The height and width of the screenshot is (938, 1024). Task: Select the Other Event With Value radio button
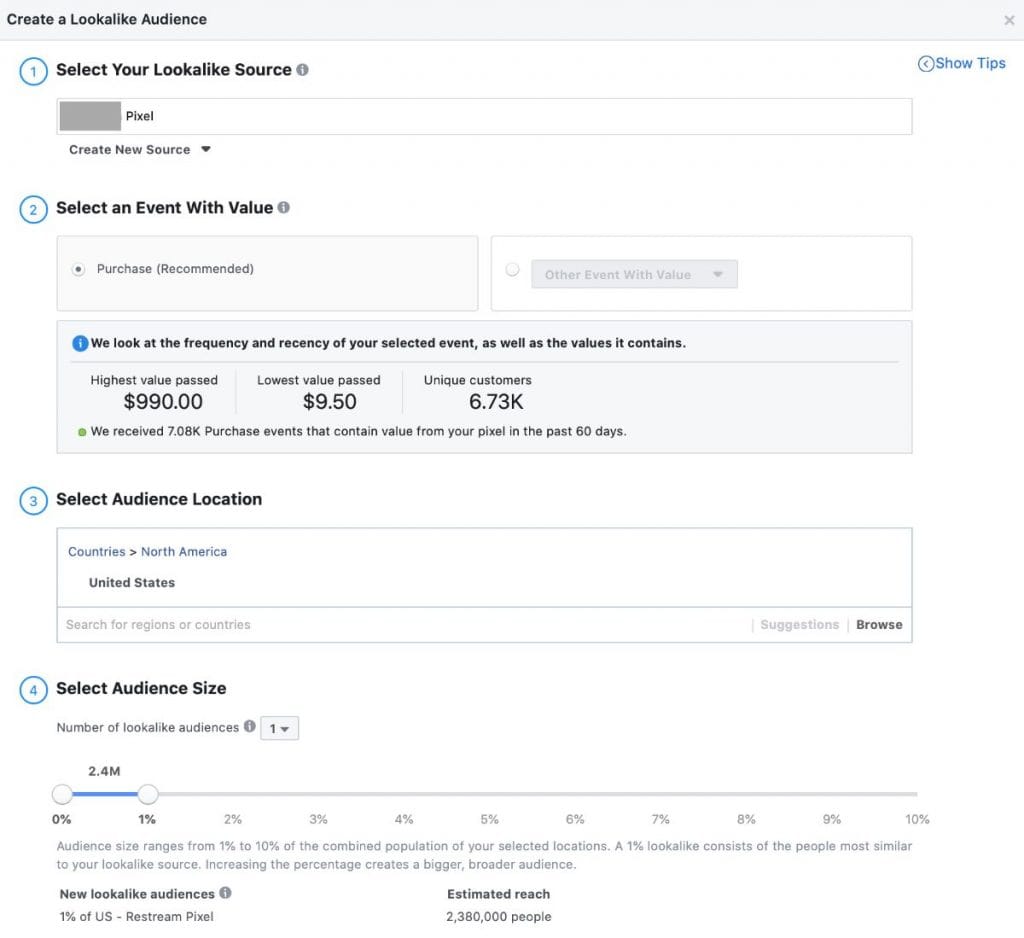[x=513, y=269]
